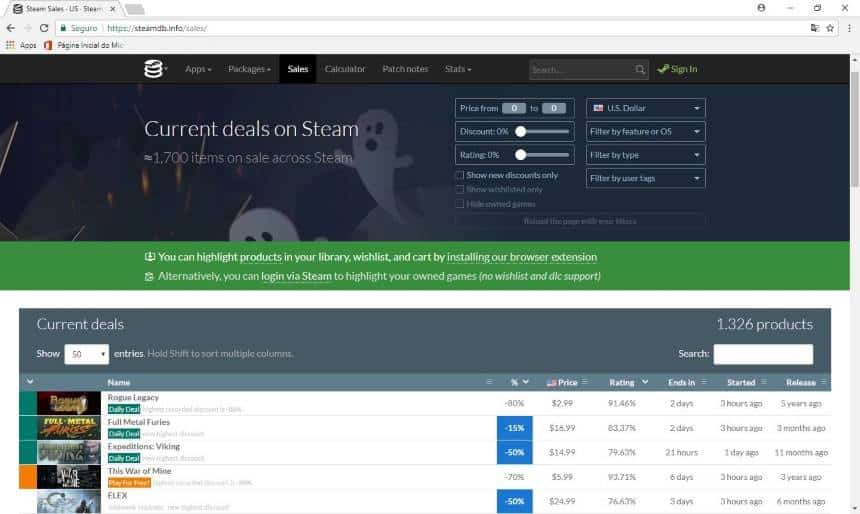This screenshot has height=514, width=860.
Task: Click the This War of Mine thumbnail
Action: (x=69, y=477)
